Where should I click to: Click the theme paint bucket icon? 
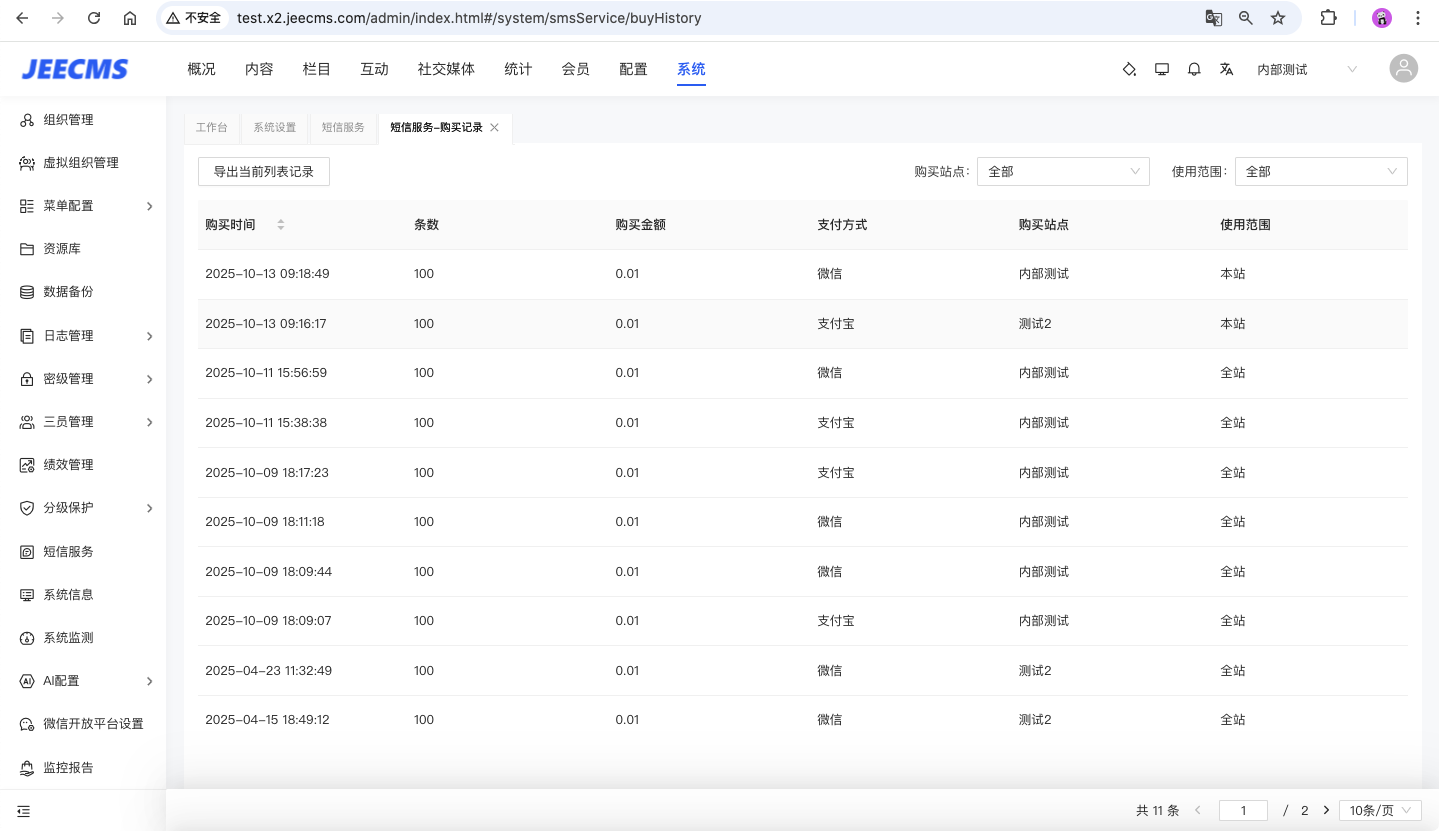coord(1129,69)
